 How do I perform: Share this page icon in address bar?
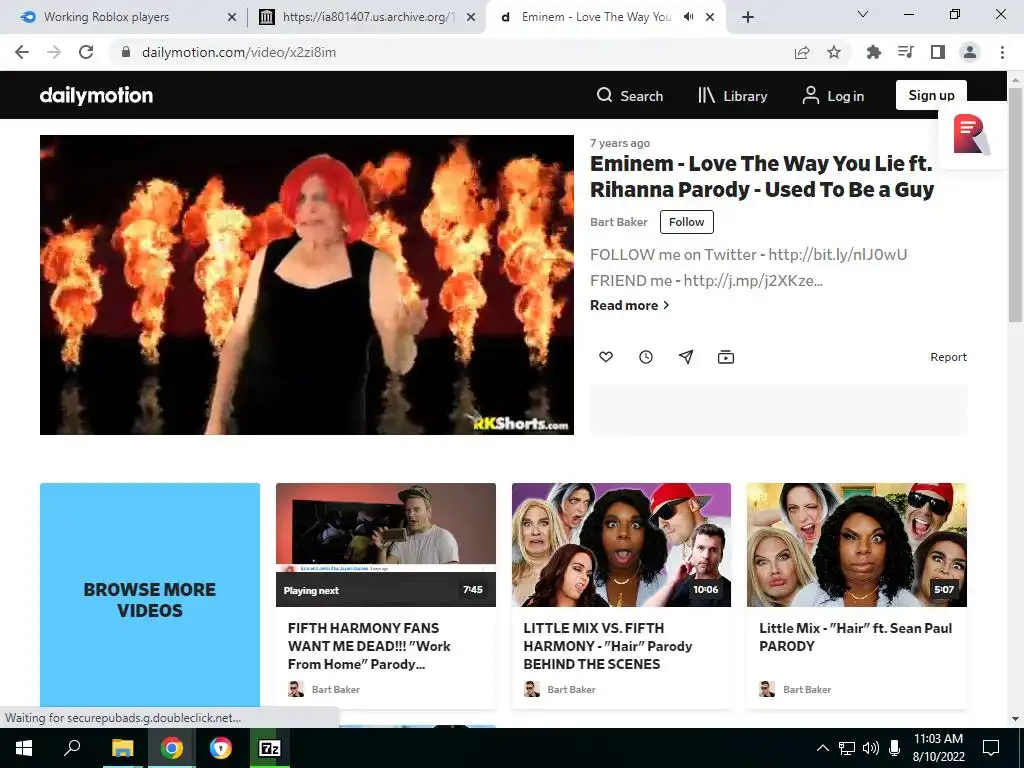coord(802,52)
